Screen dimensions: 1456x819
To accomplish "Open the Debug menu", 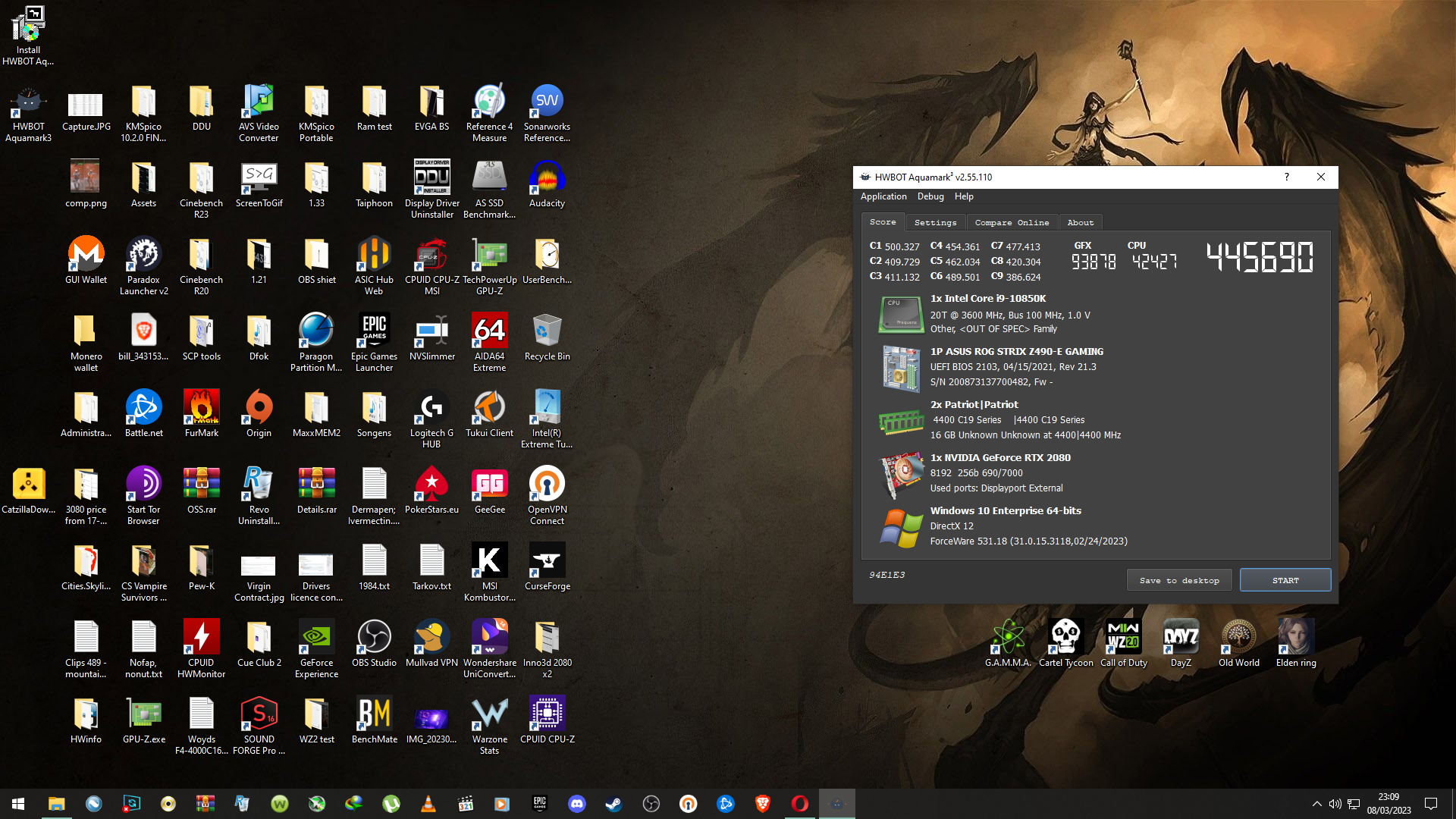I will (930, 196).
